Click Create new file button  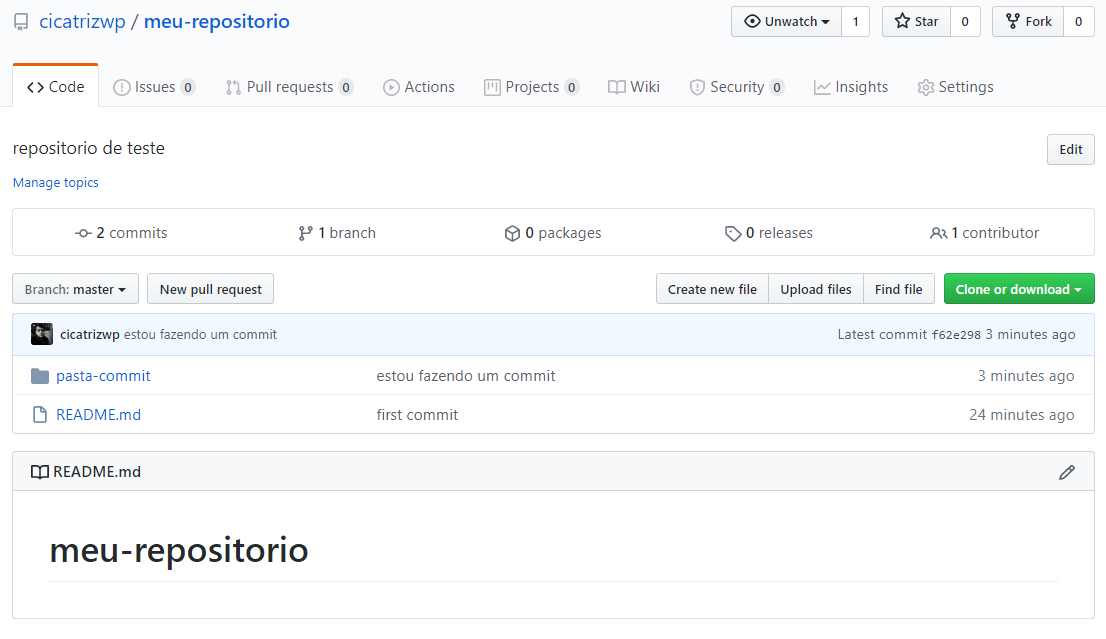tap(712, 289)
